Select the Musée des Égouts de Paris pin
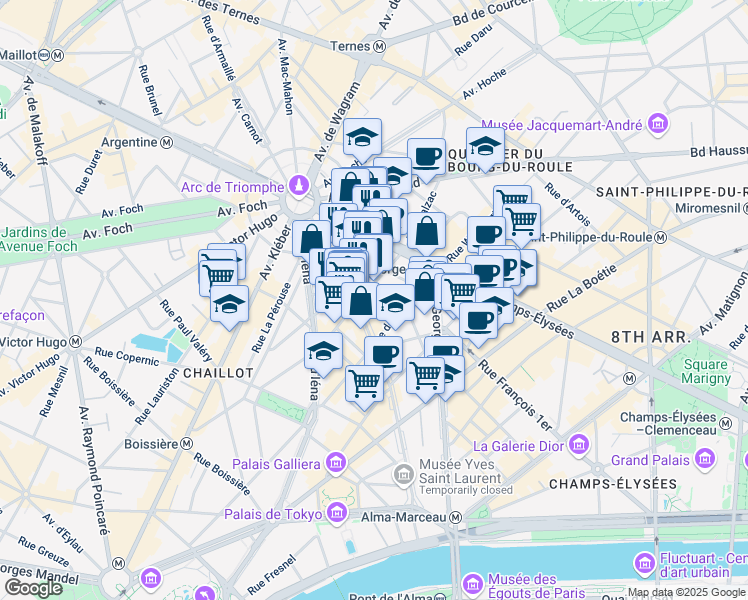The image size is (748, 600). tap(473, 584)
